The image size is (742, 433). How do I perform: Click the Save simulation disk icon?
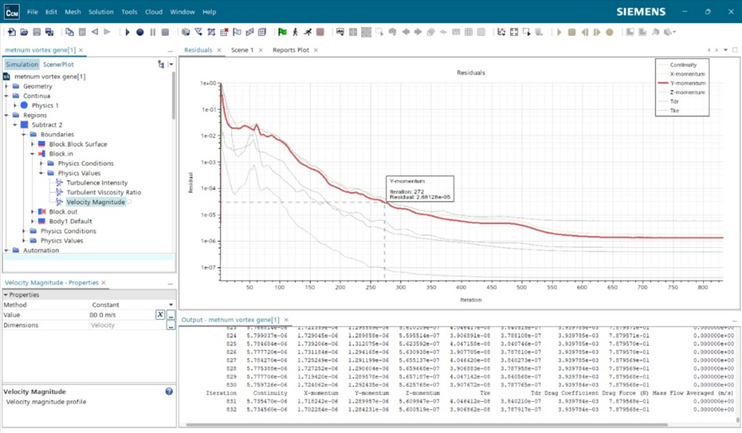[x=36, y=32]
